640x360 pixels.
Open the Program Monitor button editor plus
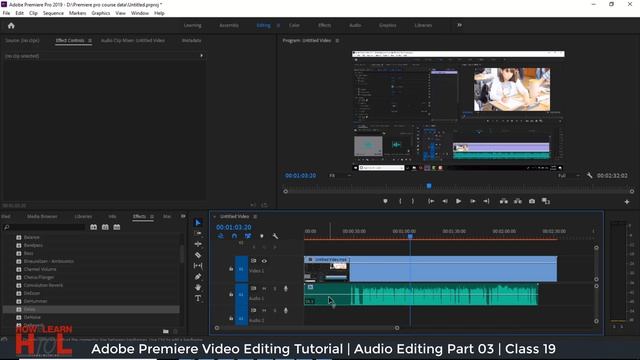tap(627, 202)
